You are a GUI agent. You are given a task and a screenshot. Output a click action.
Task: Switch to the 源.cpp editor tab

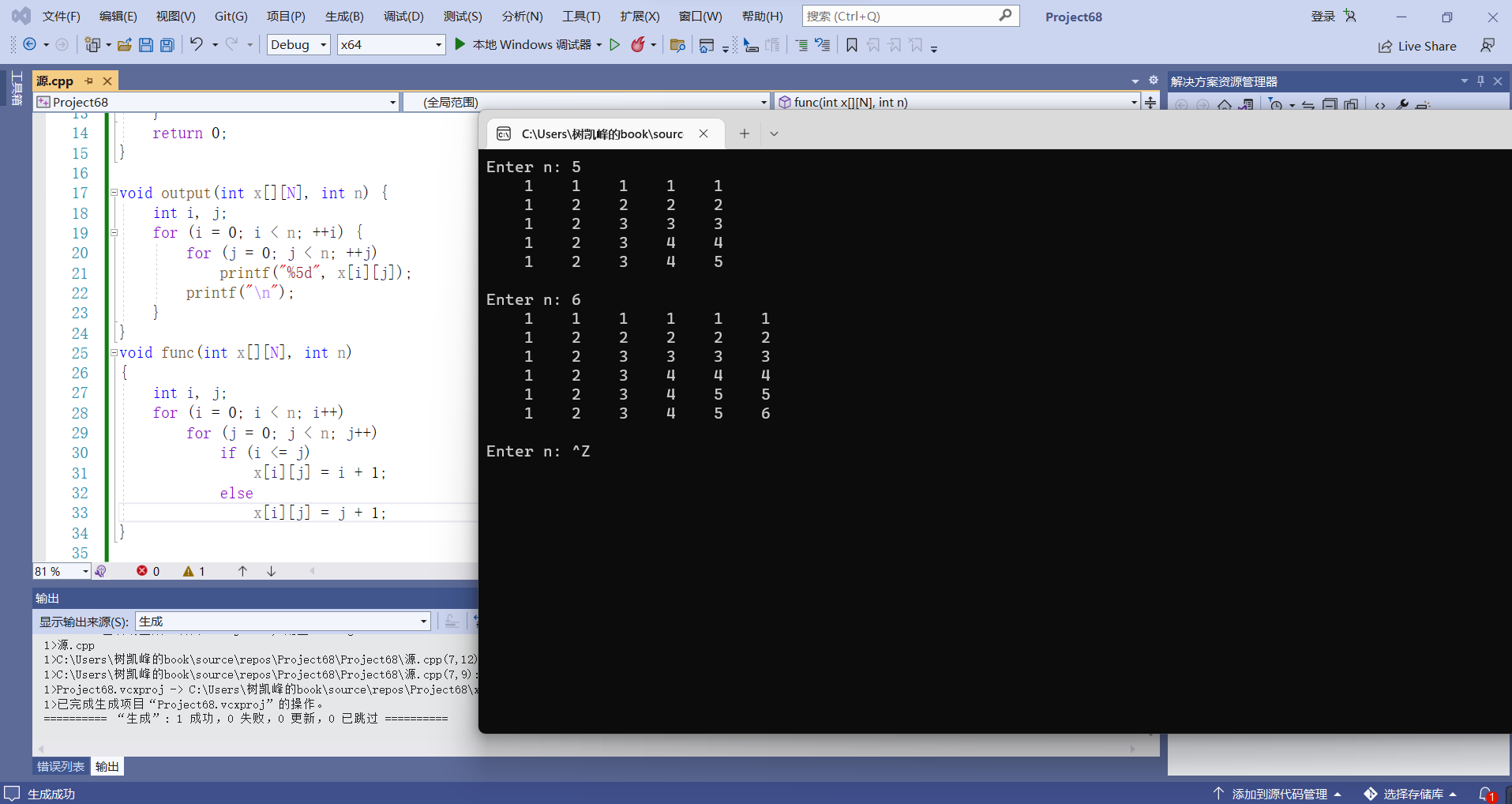coord(54,81)
